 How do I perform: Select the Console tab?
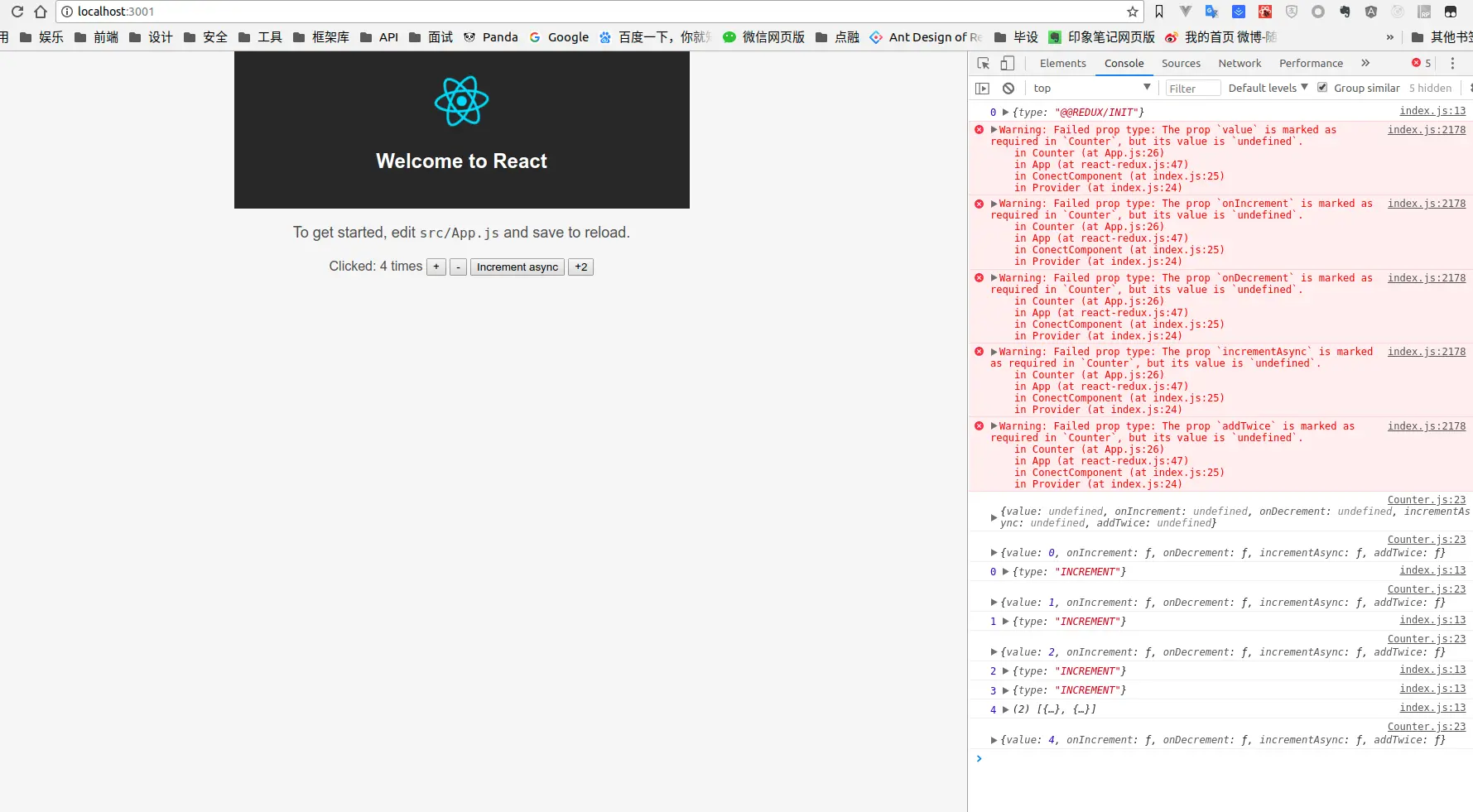(x=1124, y=63)
